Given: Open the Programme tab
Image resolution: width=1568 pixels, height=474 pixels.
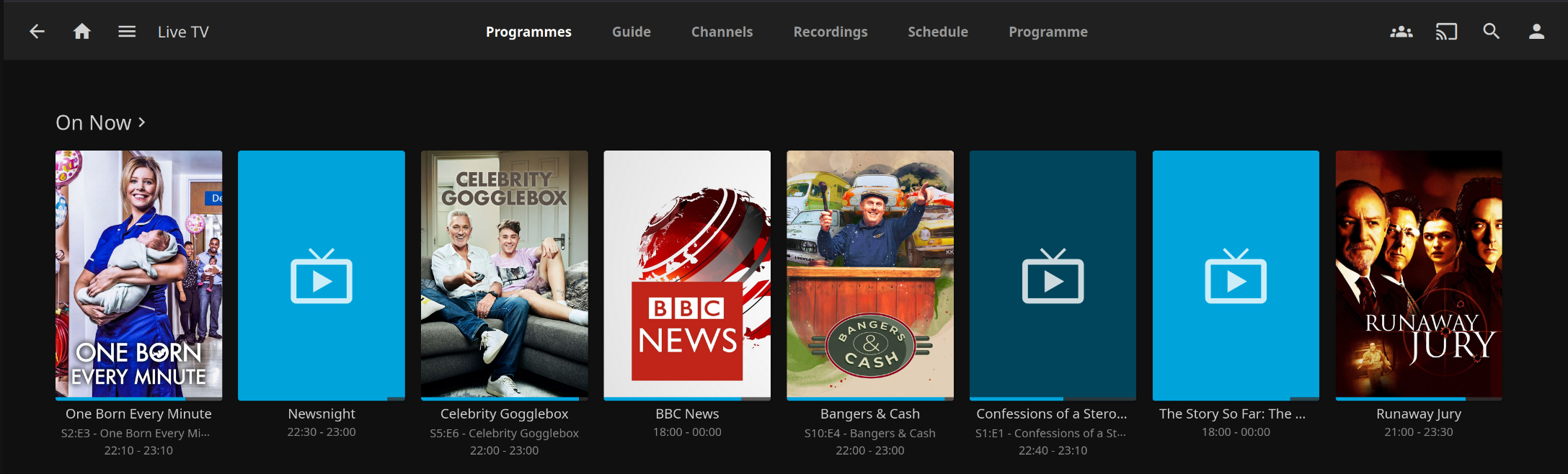Looking at the screenshot, I should point(1047,32).
